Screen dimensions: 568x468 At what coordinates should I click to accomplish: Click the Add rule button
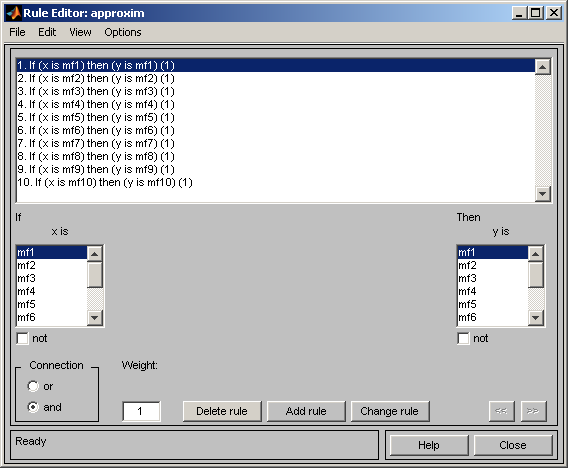[x=306, y=411]
